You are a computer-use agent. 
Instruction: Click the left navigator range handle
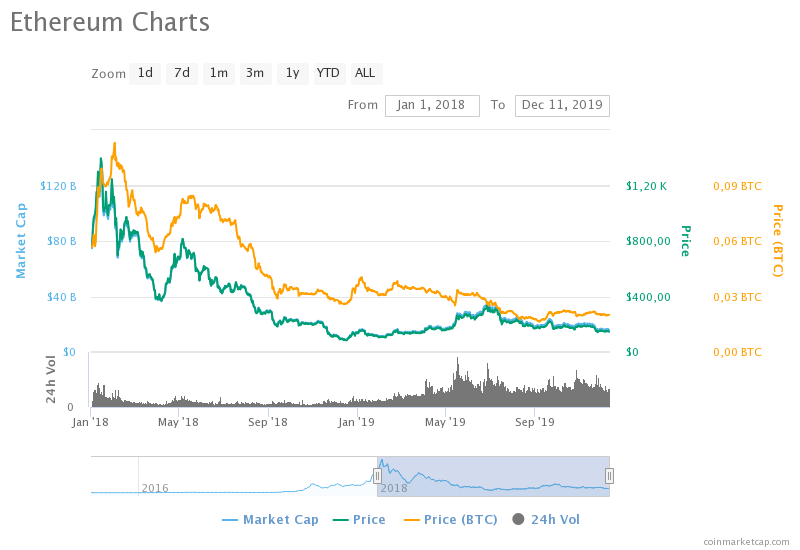coord(377,476)
